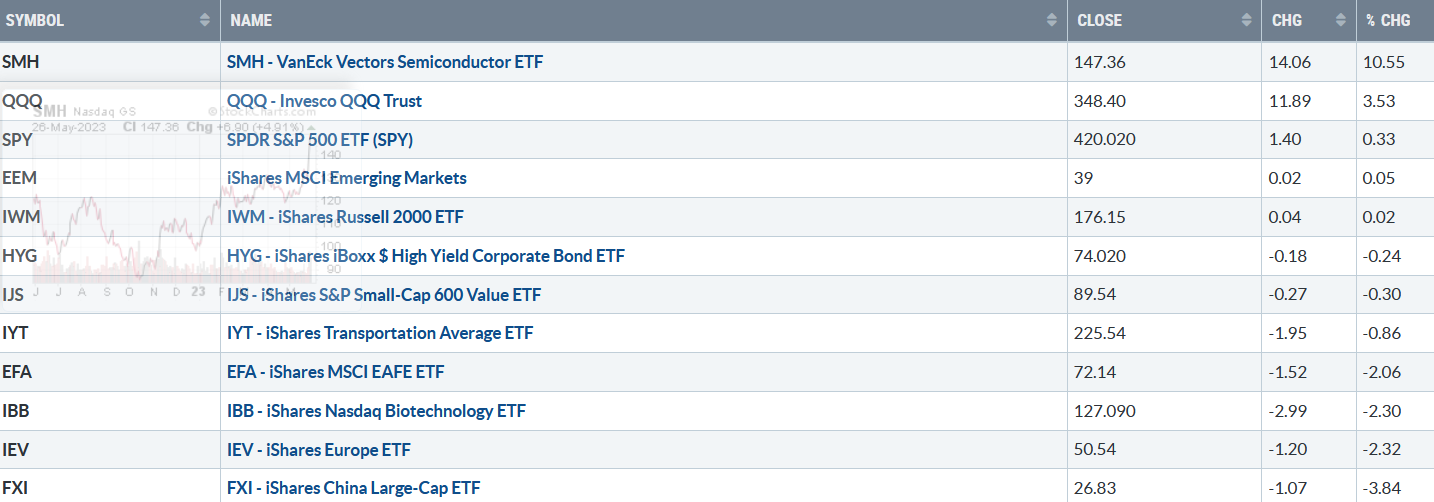The height and width of the screenshot is (502, 1434).
Task: Open IBB iShares Nasdaq Biotechnology ETF link
Action: tap(377, 411)
